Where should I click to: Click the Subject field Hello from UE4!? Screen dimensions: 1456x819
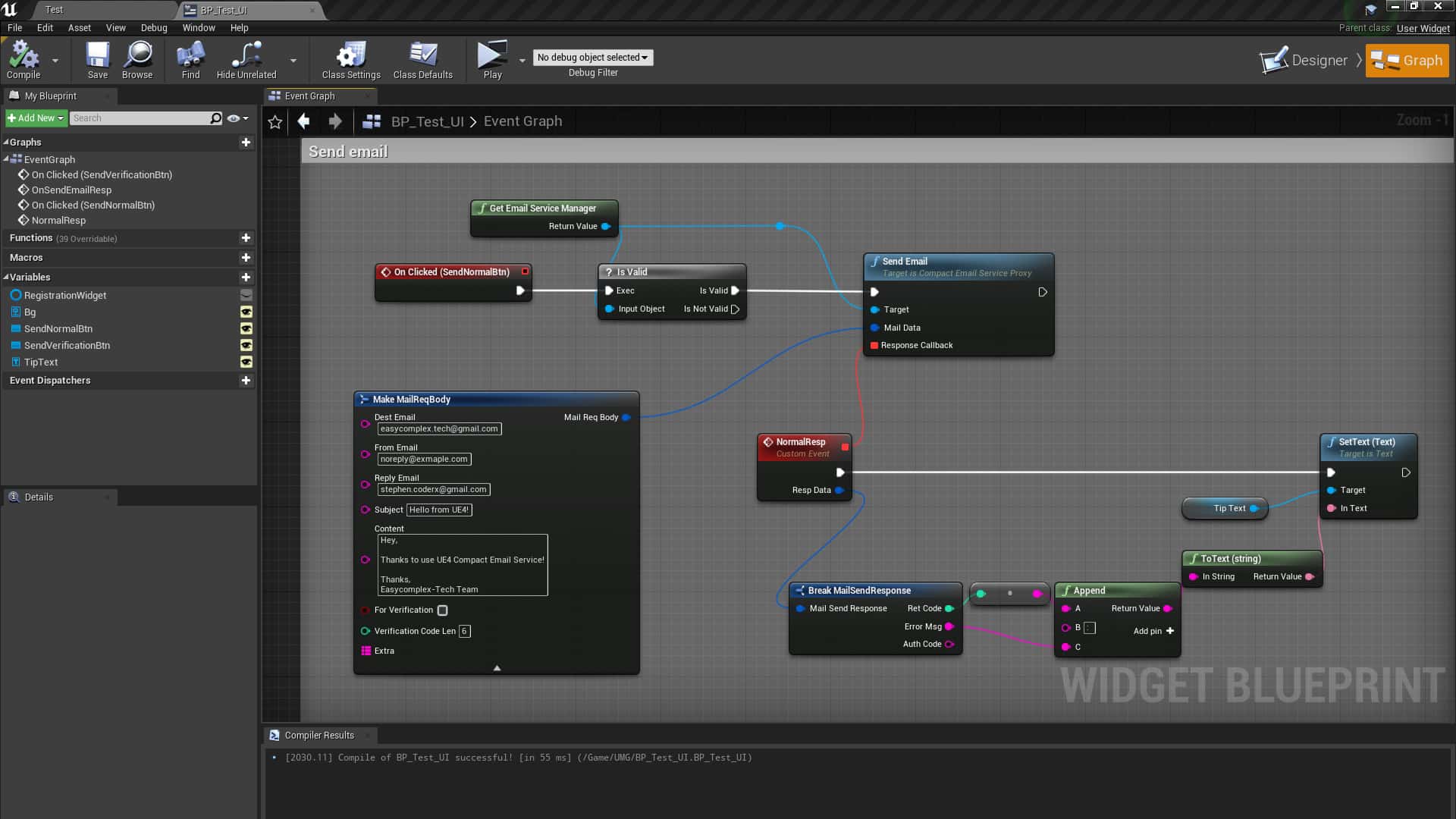pos(439,510)
